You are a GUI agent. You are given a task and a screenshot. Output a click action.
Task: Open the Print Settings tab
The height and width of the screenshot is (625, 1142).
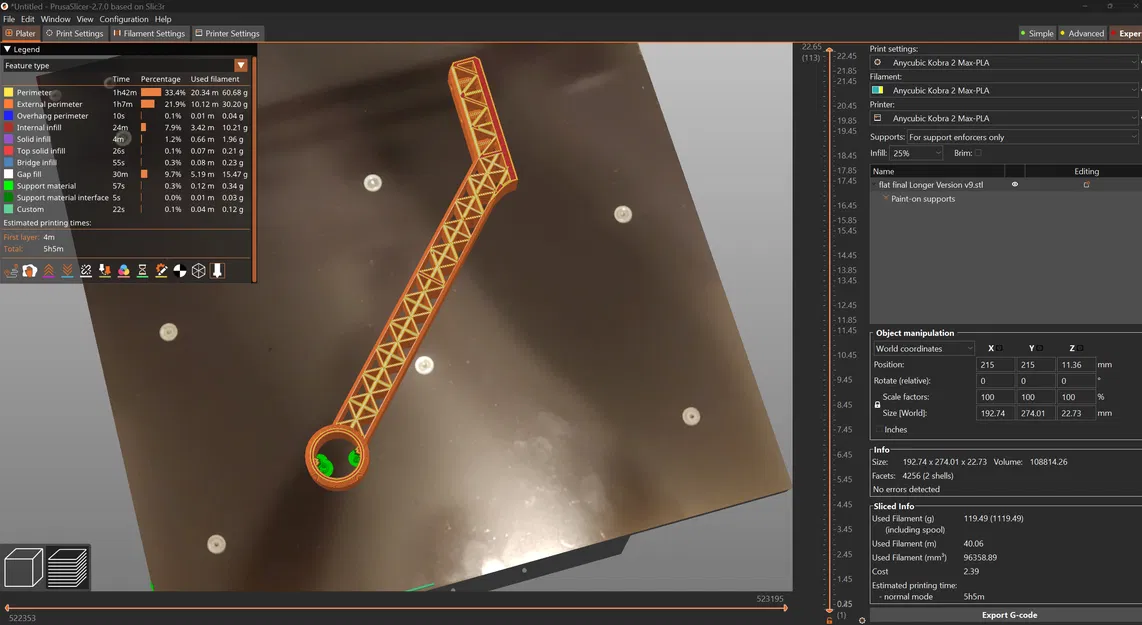click(75, 34)
